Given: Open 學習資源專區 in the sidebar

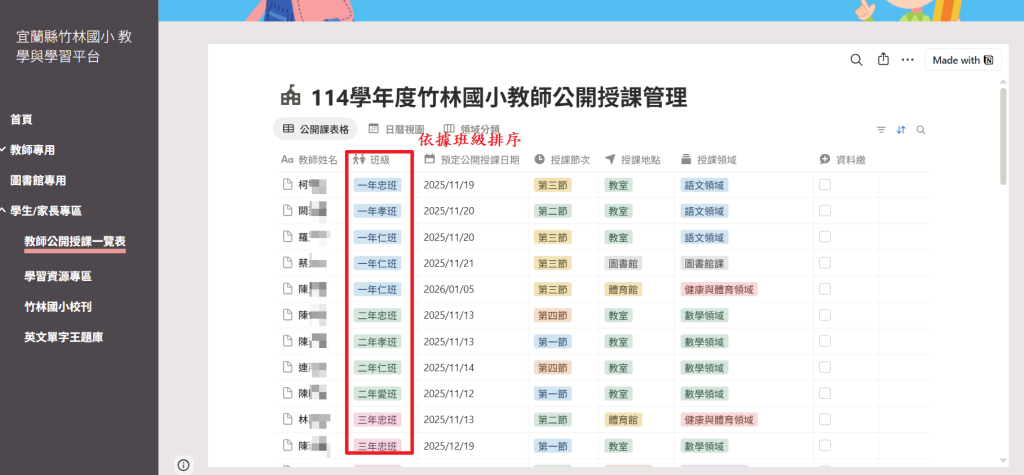Looking at the screenshot, I should tap(57, 276).
